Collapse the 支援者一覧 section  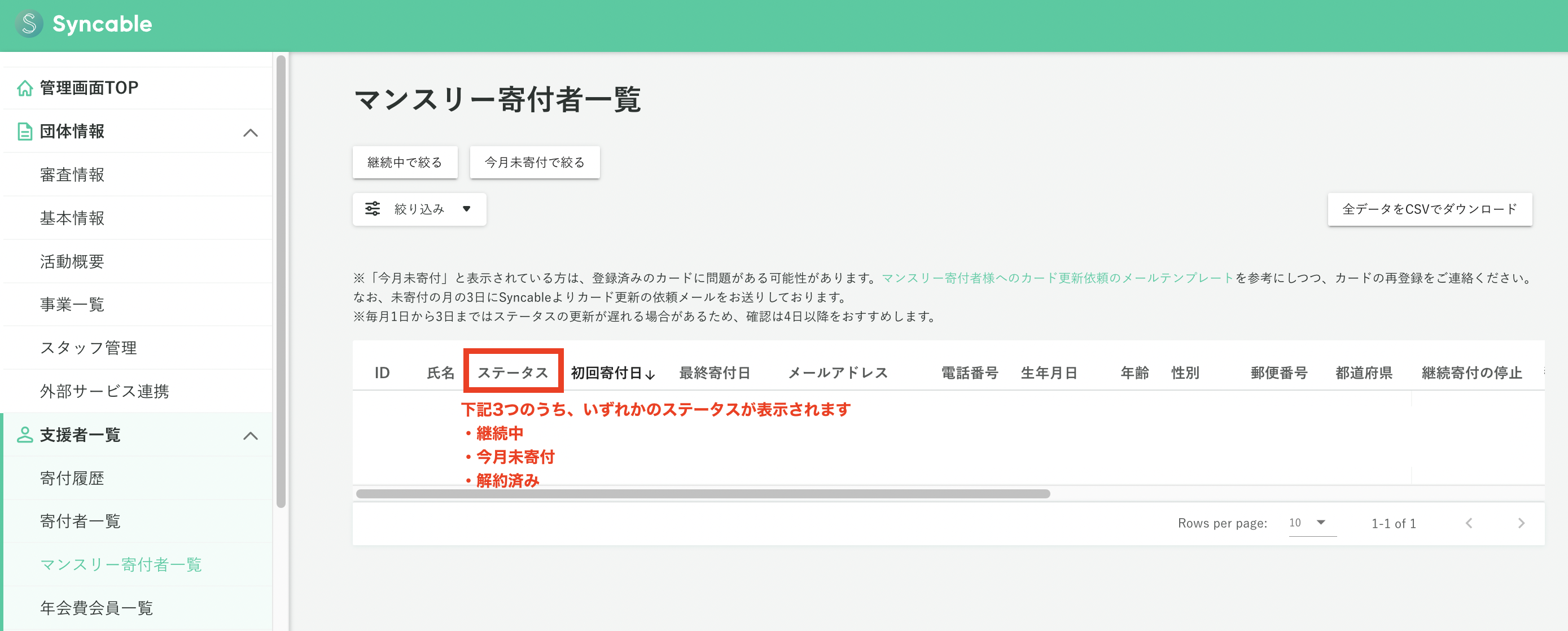tap(250, 435)
